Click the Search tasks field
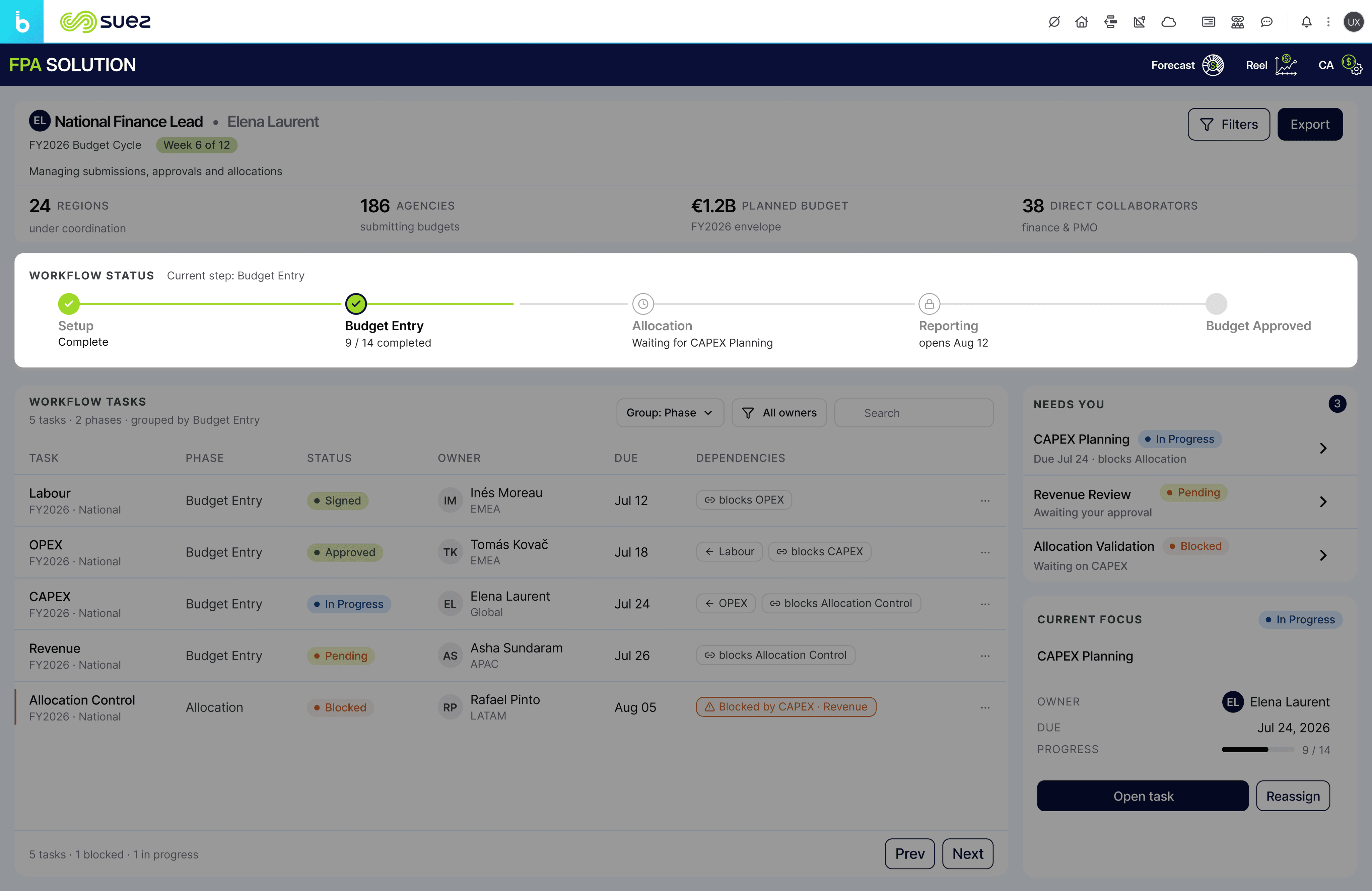Screen dimensions: 1372x891 coord(914,413)
